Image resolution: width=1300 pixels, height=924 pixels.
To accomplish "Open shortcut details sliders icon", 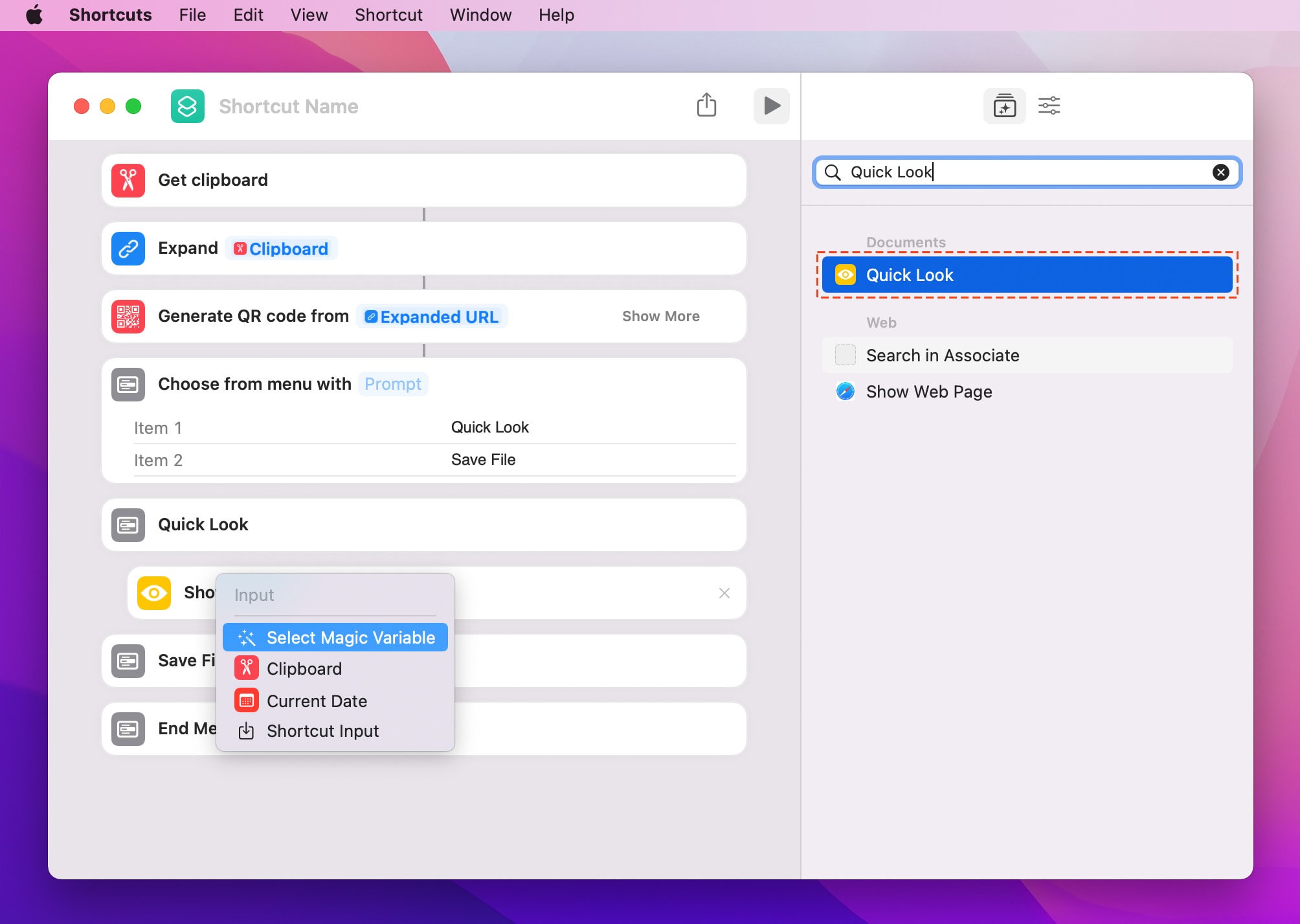I will coord(1049,106).
